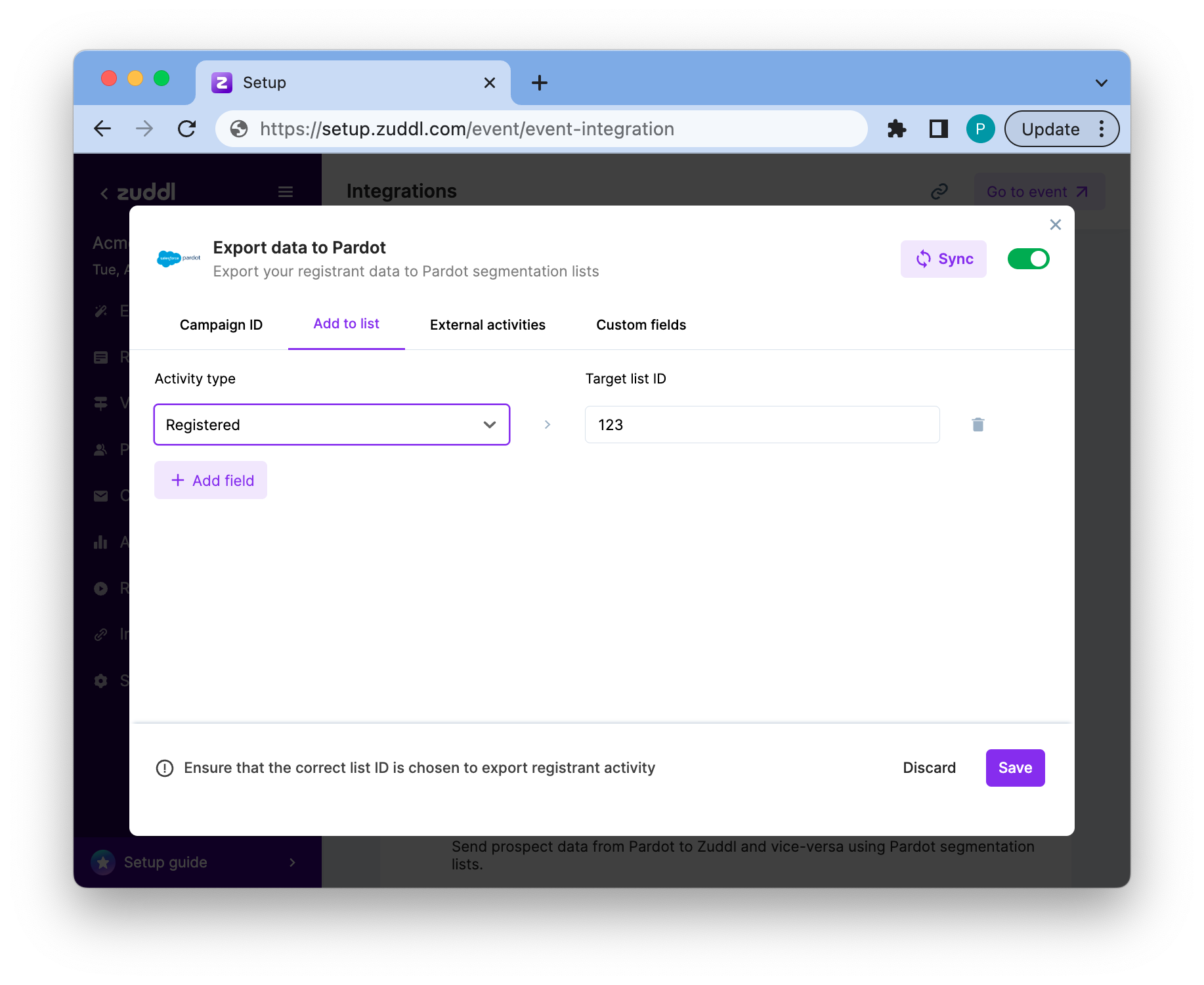The height and width of the screenshot is (985, 1204).
Task: Click the info icon beside the list ID notice
Action: point(165,768)
